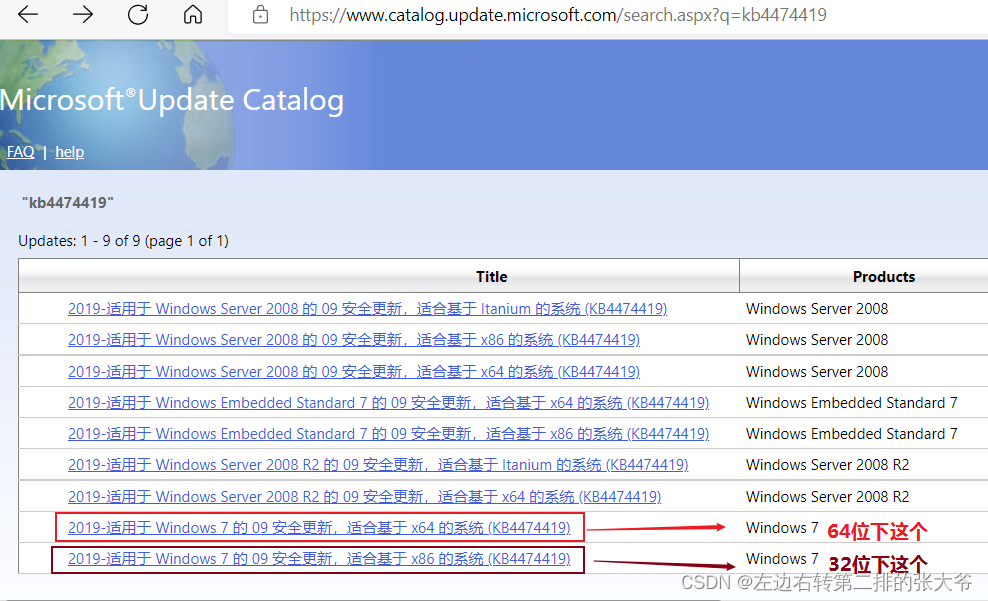This screenshot has height=601, width=988.
Task: Reload the page with the Refresh icon
Action: (x=137, y=14)
